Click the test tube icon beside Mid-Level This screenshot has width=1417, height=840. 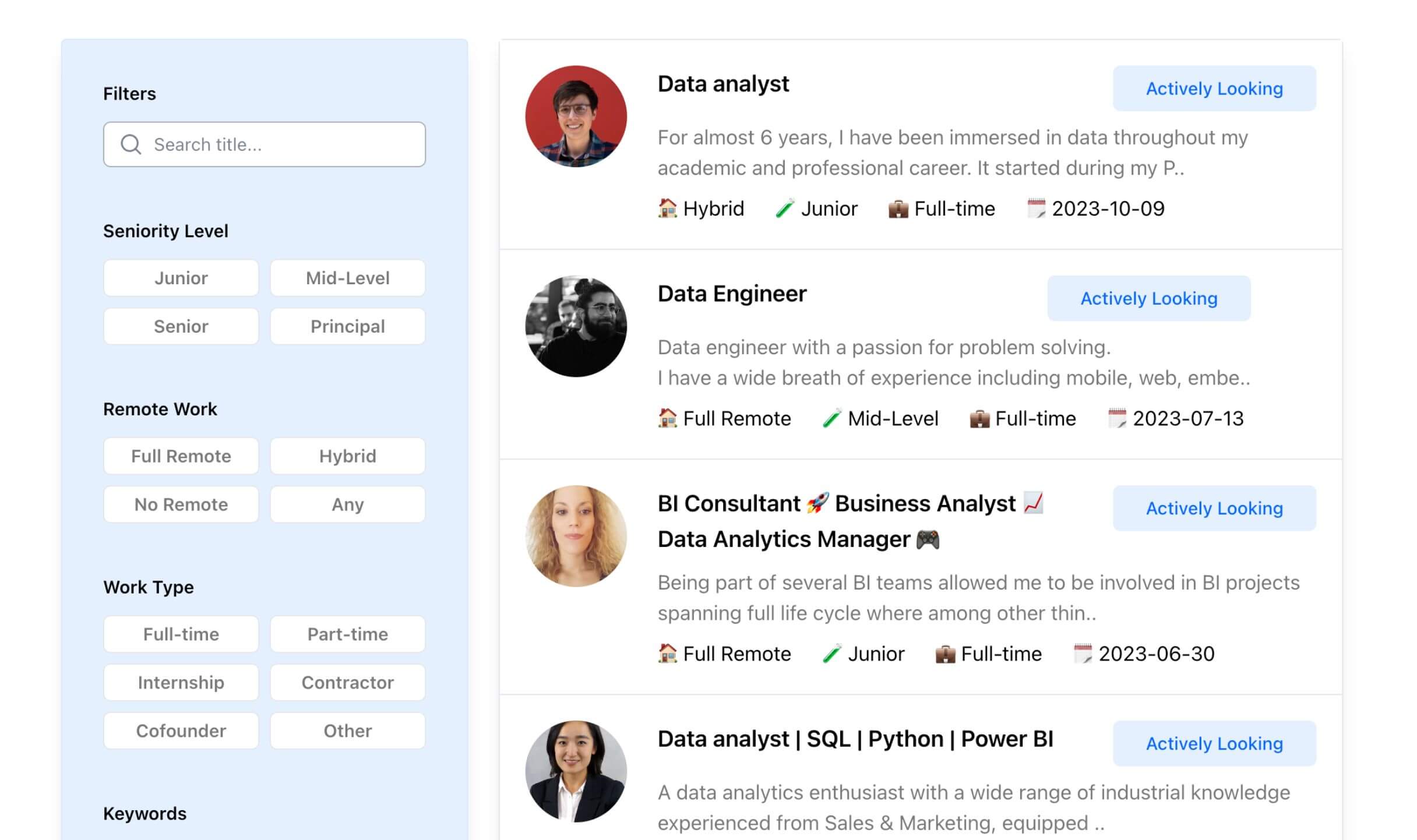831,418
